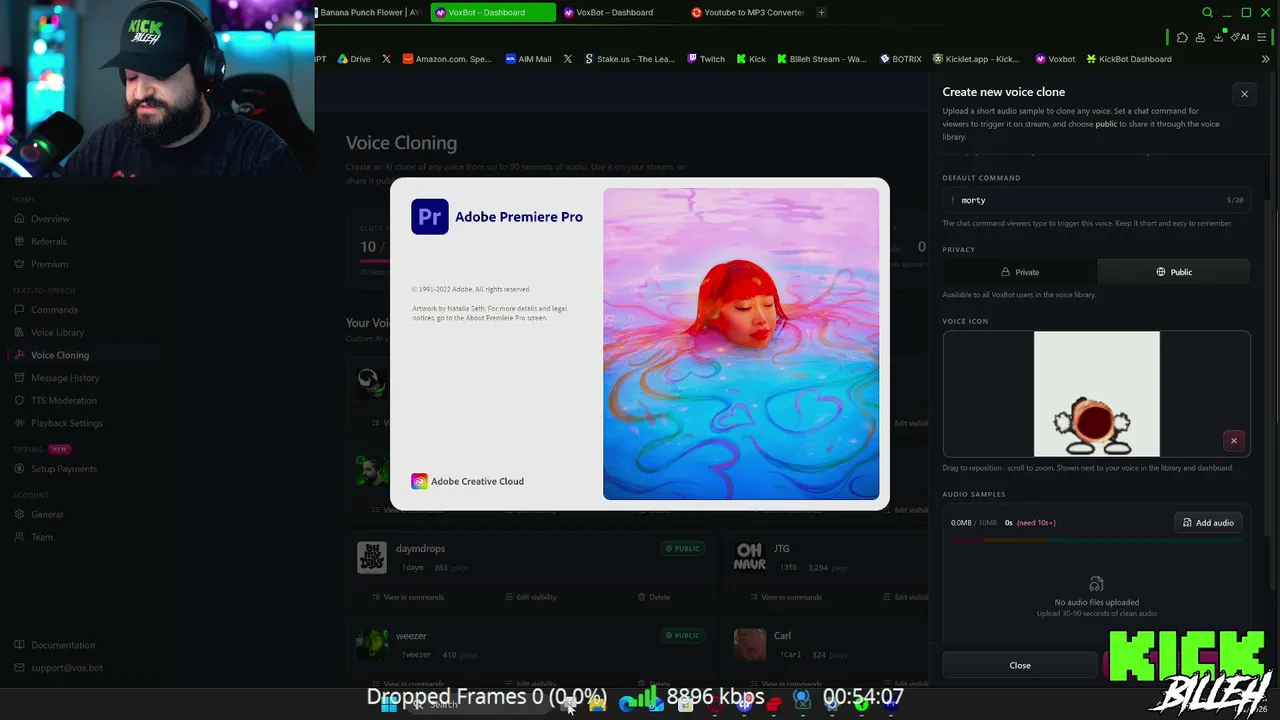The image size is (1280, 720).
Task: Switch to the active VoxBot Dashboard tab
Action: click(493, 13)
